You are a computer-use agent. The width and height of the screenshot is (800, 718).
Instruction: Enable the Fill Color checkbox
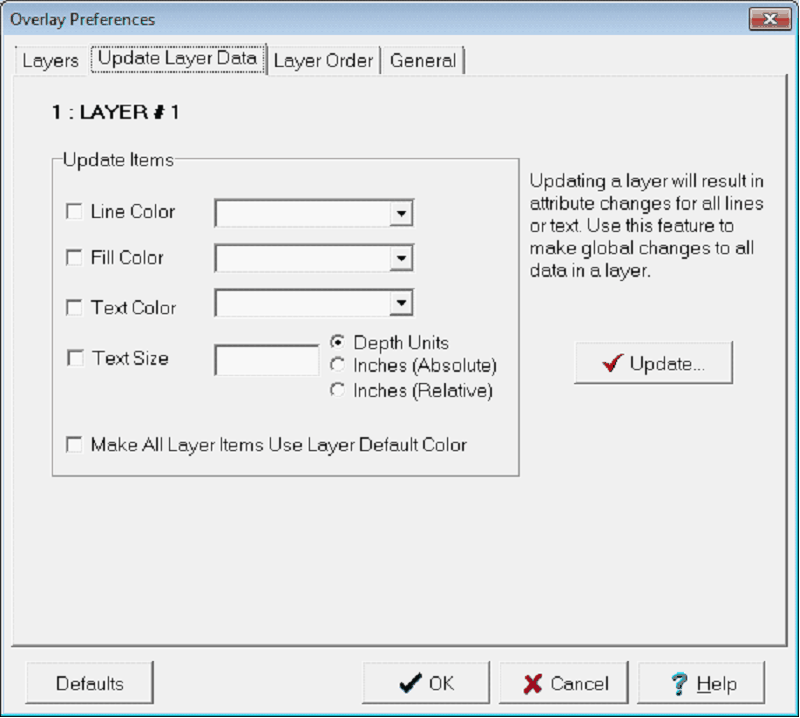pos(74,258)
